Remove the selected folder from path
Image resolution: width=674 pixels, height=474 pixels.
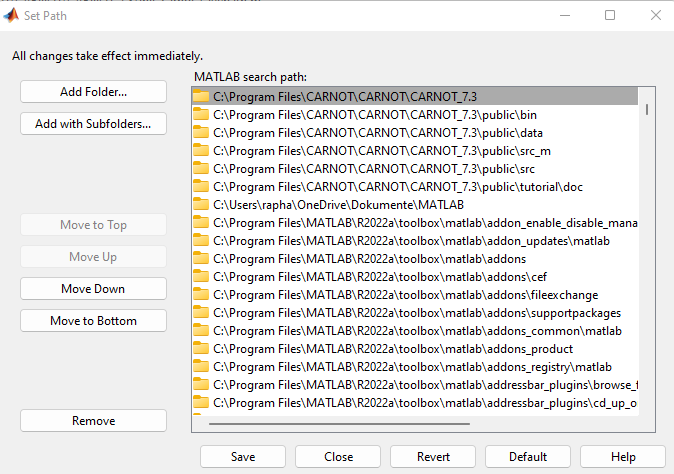click(93, 421)
